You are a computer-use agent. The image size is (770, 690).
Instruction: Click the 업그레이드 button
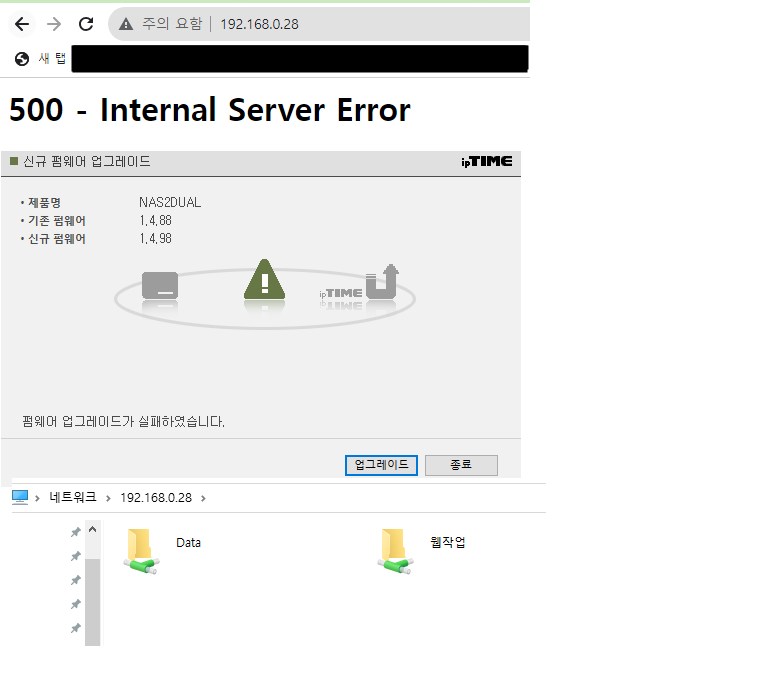[381, 465]
